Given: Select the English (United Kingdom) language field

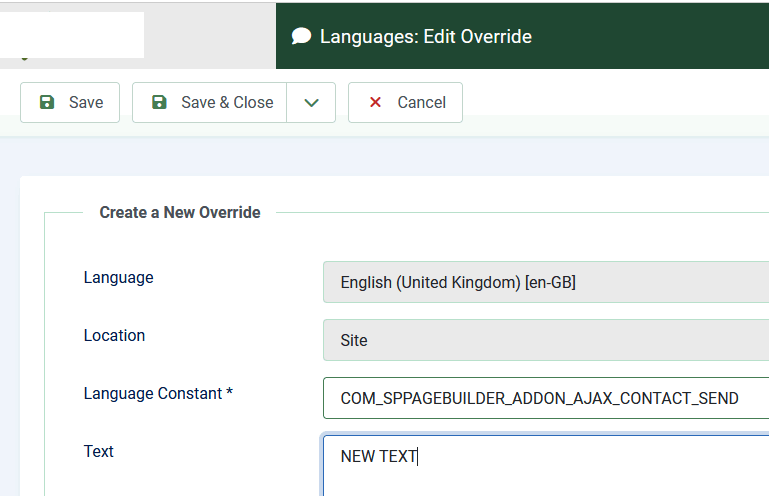Looking at the screenshot, I should [x=545, y=282].
